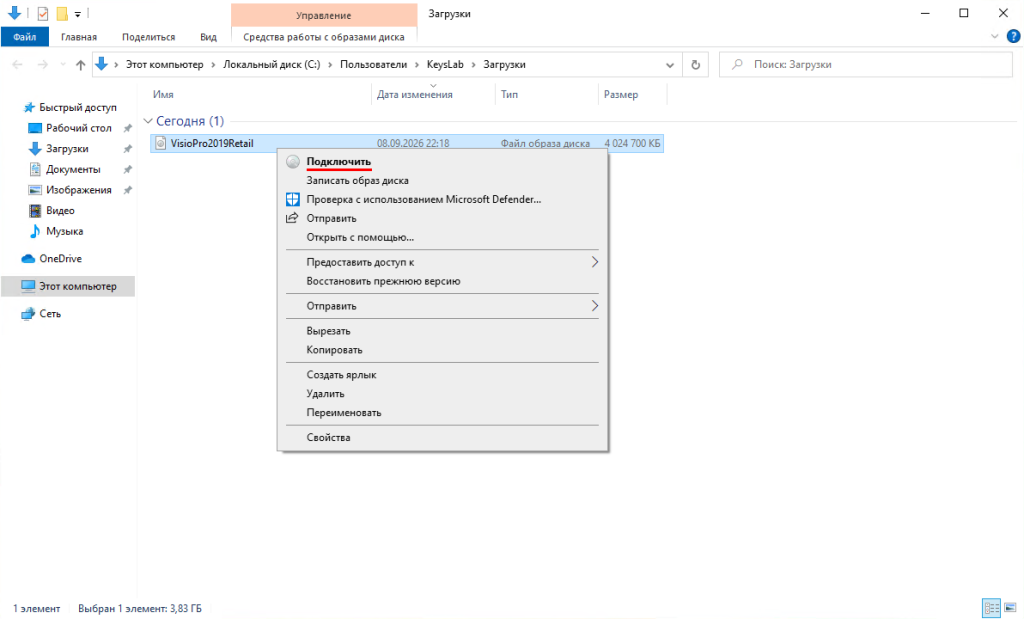Click Properties checkmark icon in quick access toolbar
This screenshot has width=1024, height=619.
[42, 13]
